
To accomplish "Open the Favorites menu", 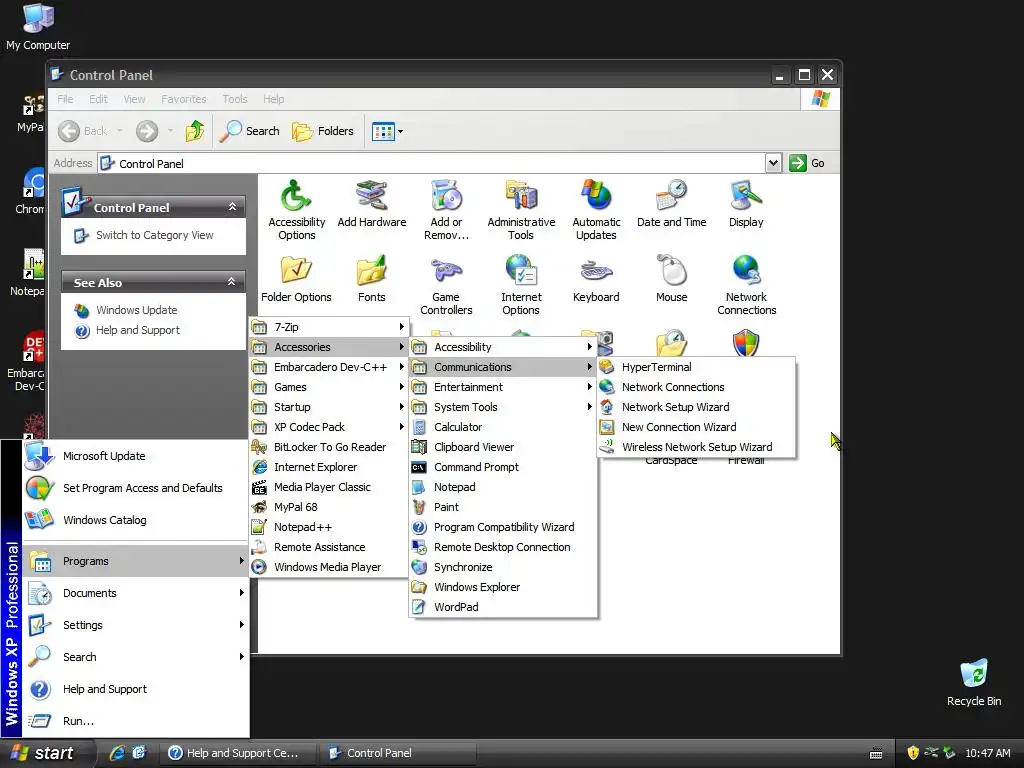I will point(184,99).
